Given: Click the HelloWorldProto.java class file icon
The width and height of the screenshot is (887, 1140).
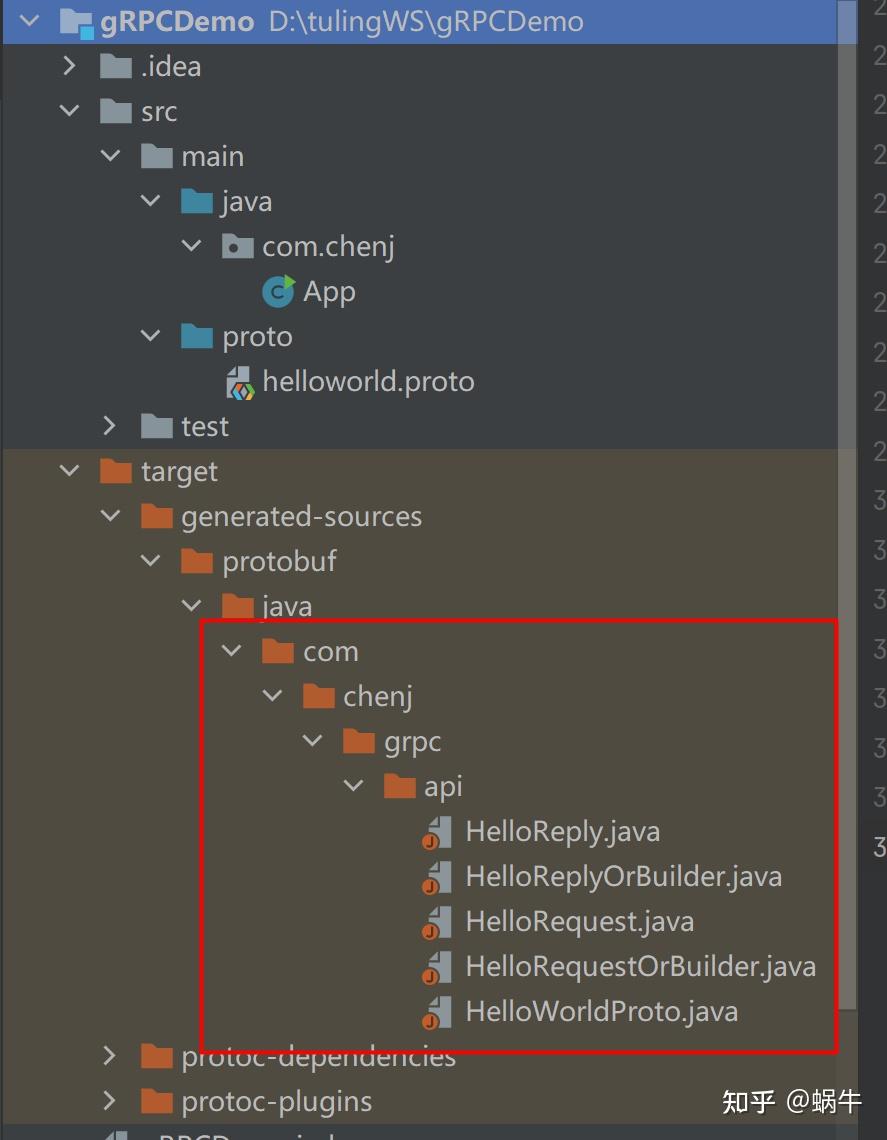Looking at the screenshot, I should click(437, 1011).
